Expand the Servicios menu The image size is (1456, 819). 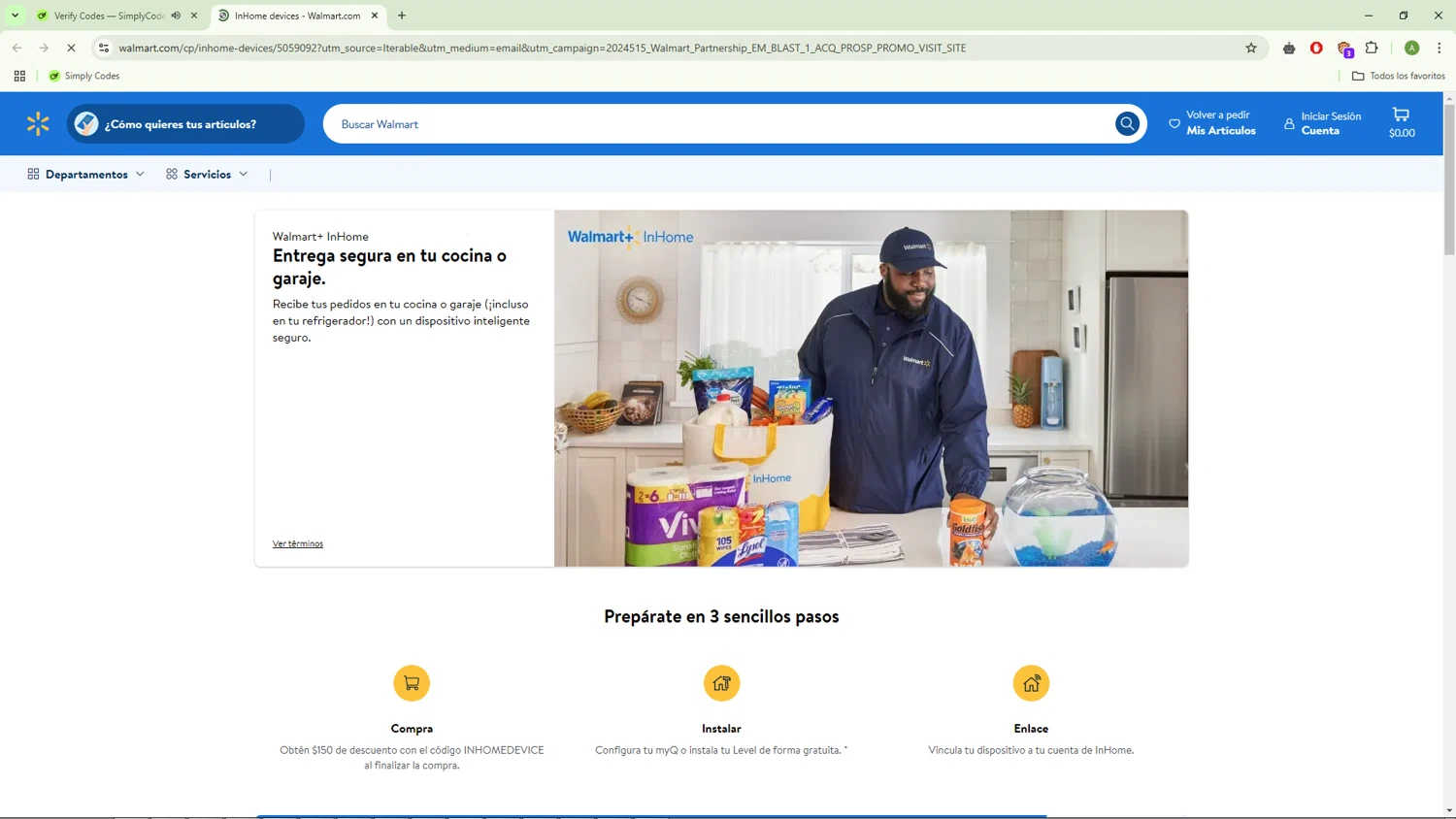coord(207,175)
